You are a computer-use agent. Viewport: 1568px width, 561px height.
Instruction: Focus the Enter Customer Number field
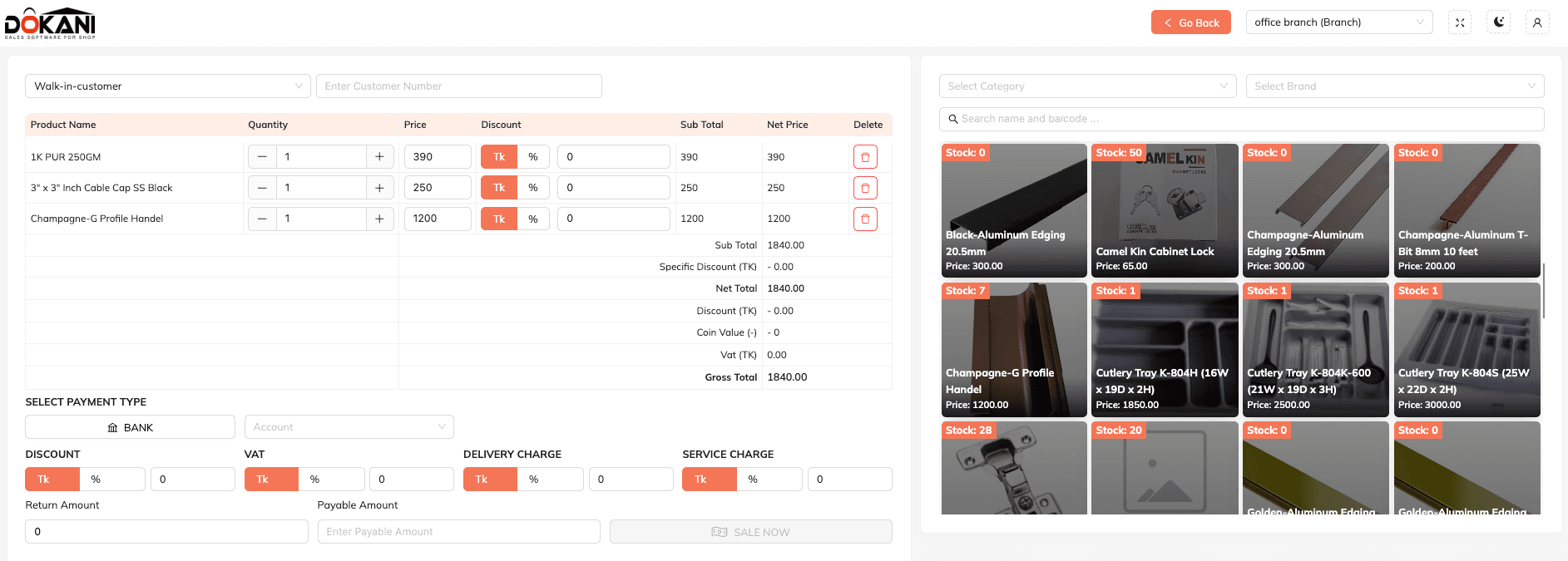click(459, 86)
